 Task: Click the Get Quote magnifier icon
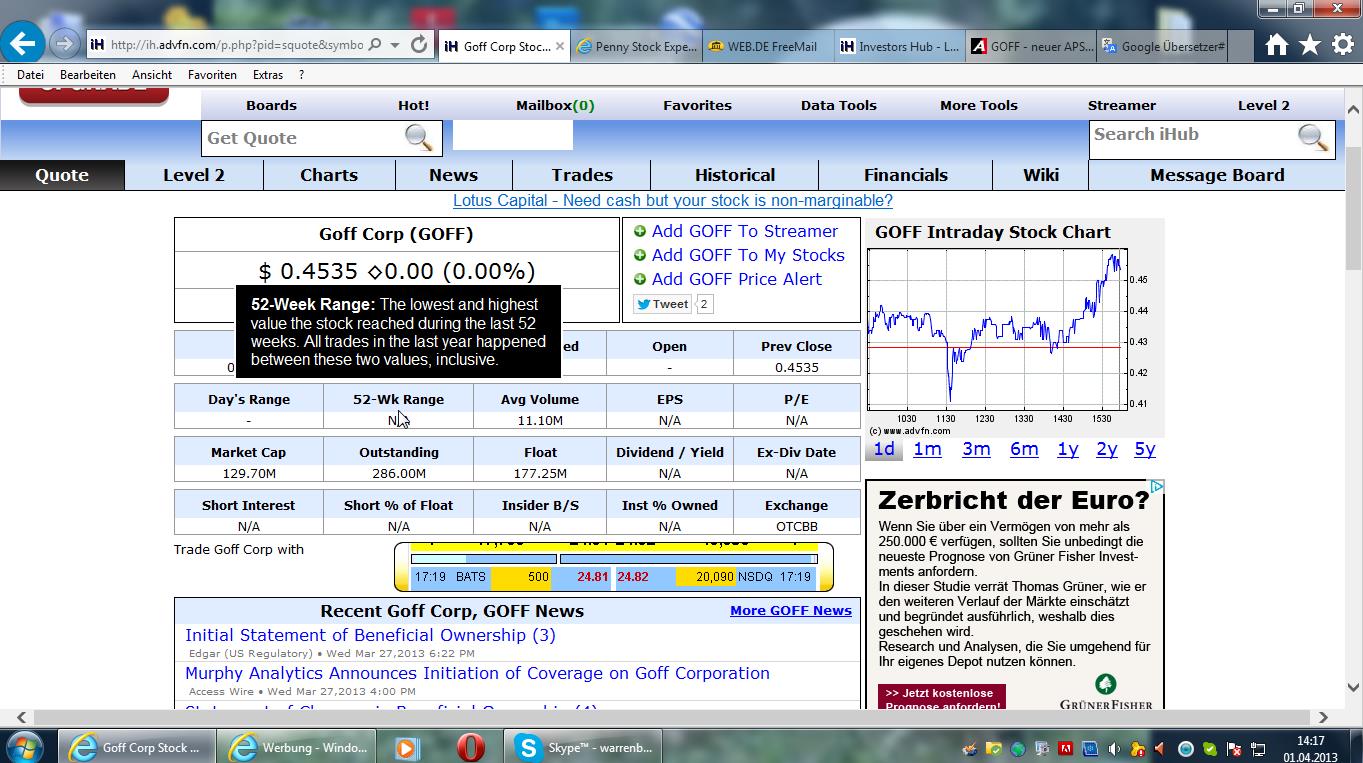[419, 138]
